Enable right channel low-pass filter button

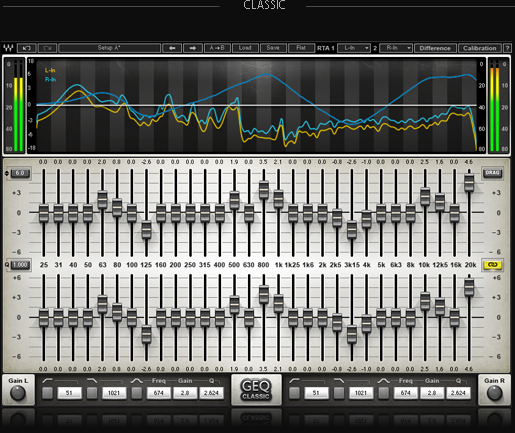coord(339,393)
